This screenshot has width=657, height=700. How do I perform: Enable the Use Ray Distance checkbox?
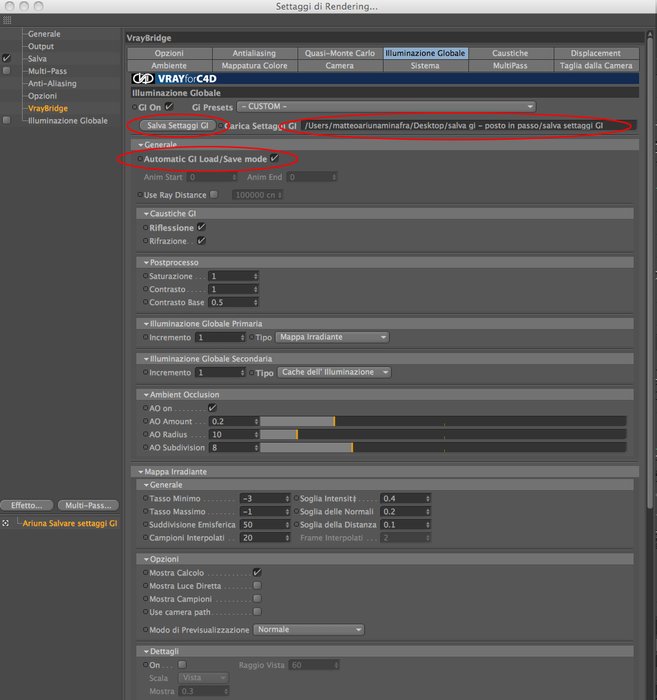point(214,195)
